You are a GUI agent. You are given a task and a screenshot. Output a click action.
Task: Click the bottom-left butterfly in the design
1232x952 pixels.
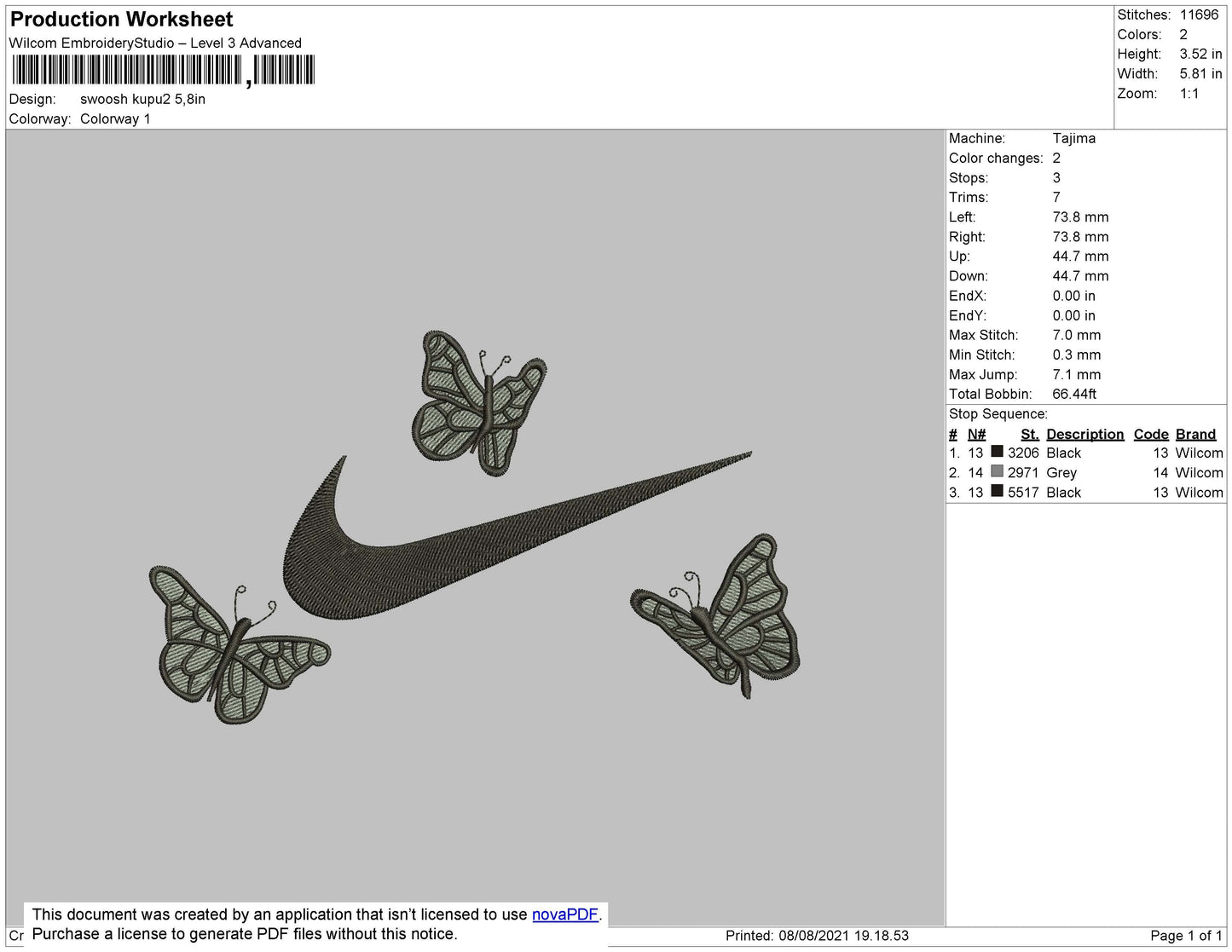[238, 645]
